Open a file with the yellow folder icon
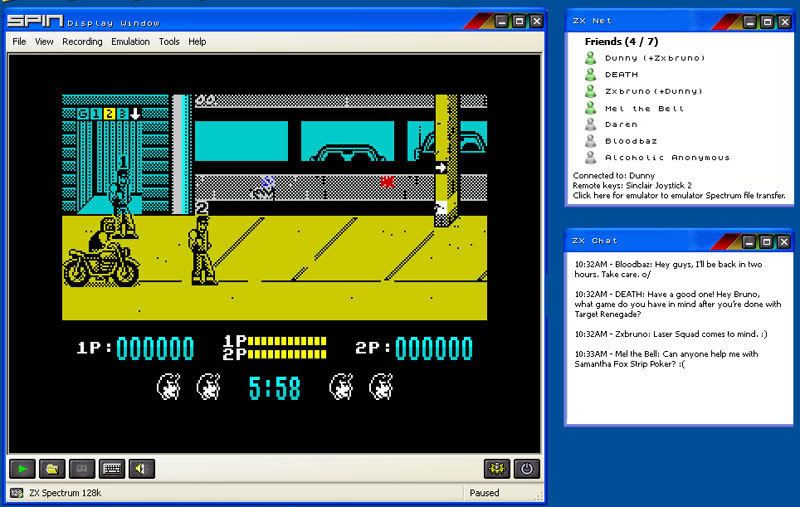This screenshot has height=507, width=800. pyautogui.click(x=52, y=468)
